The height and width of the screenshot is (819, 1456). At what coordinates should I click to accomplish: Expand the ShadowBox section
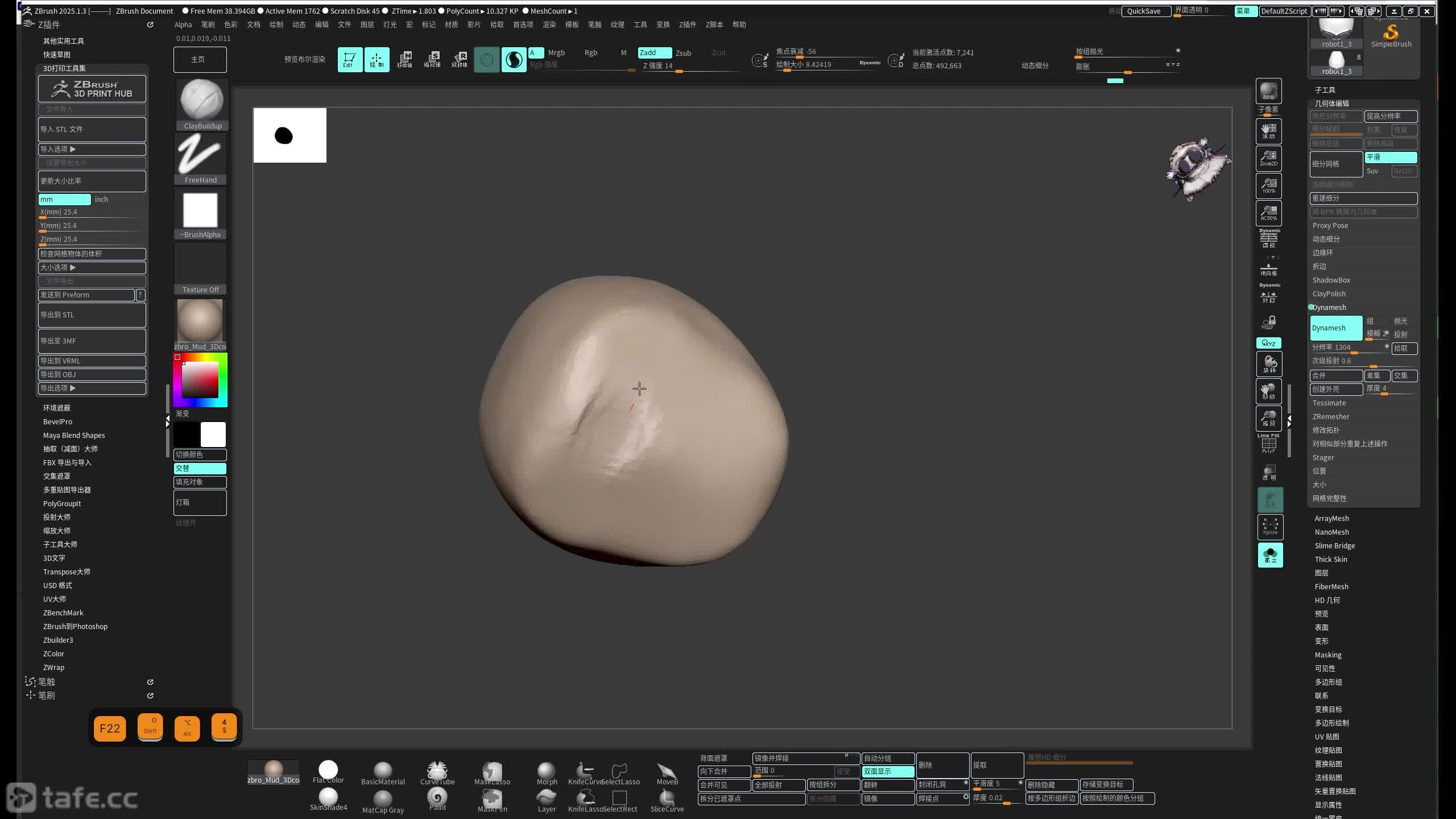(x=1331, y=280)
